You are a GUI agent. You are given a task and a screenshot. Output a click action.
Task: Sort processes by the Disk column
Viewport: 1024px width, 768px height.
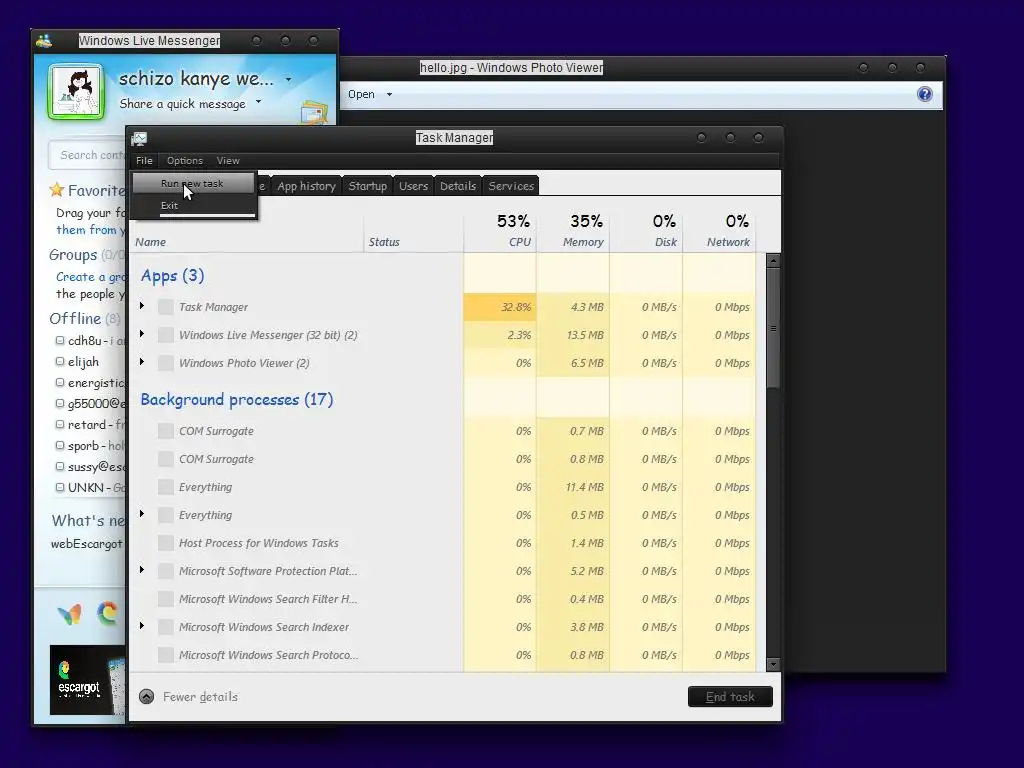click(647, 231)
